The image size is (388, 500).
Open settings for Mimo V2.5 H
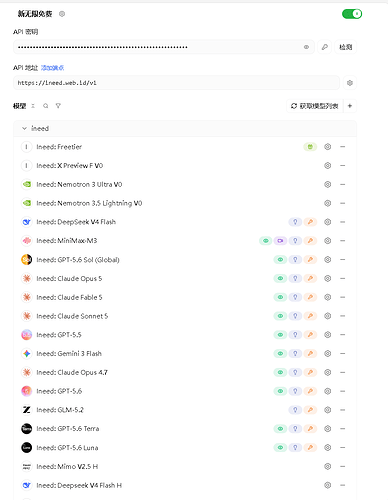(x=328, y=466)
